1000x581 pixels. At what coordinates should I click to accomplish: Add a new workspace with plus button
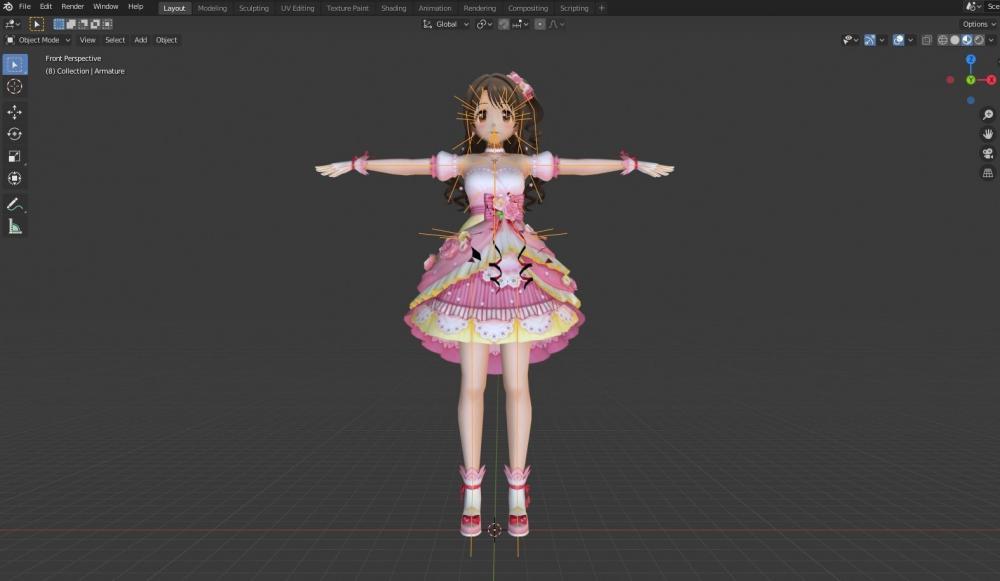tap(601, 8)
